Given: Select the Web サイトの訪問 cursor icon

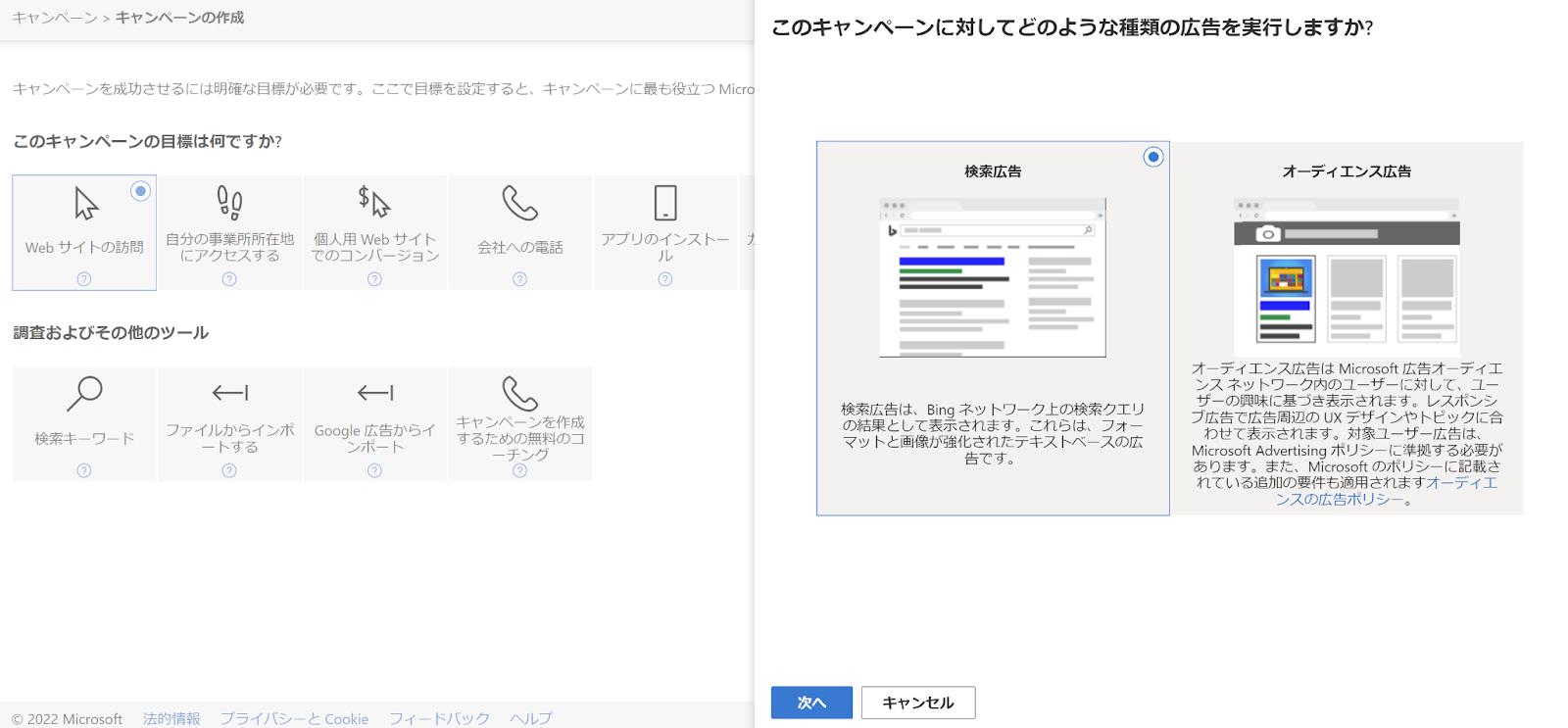Looking at the screenshot, I should click(x=86, y=204).
